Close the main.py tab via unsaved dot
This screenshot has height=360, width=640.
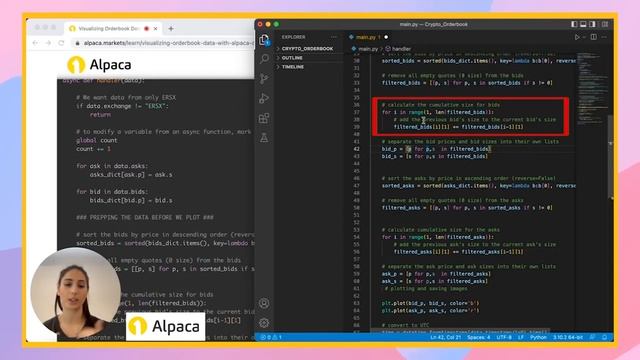pos(386,37)
